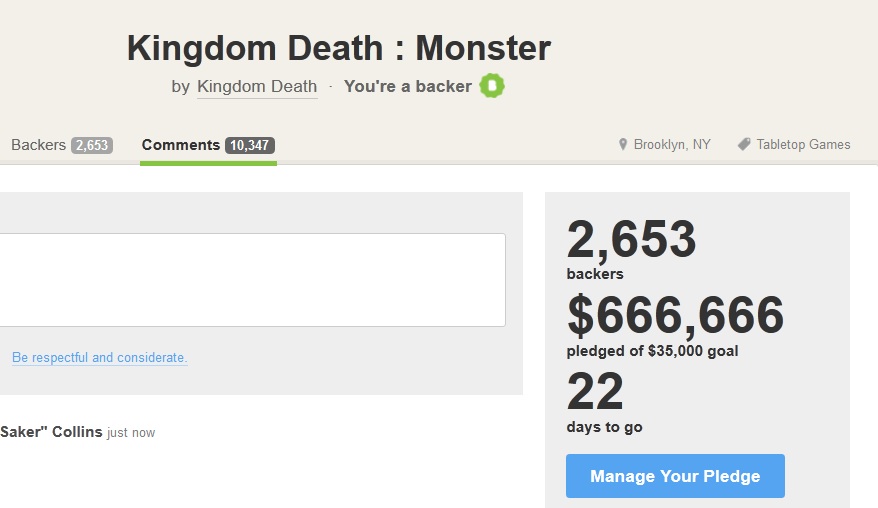The height and width of the screenshot is (508, 878).
Task: Click the large 2,653 backers statistic
Action: (x=631, y=239)
